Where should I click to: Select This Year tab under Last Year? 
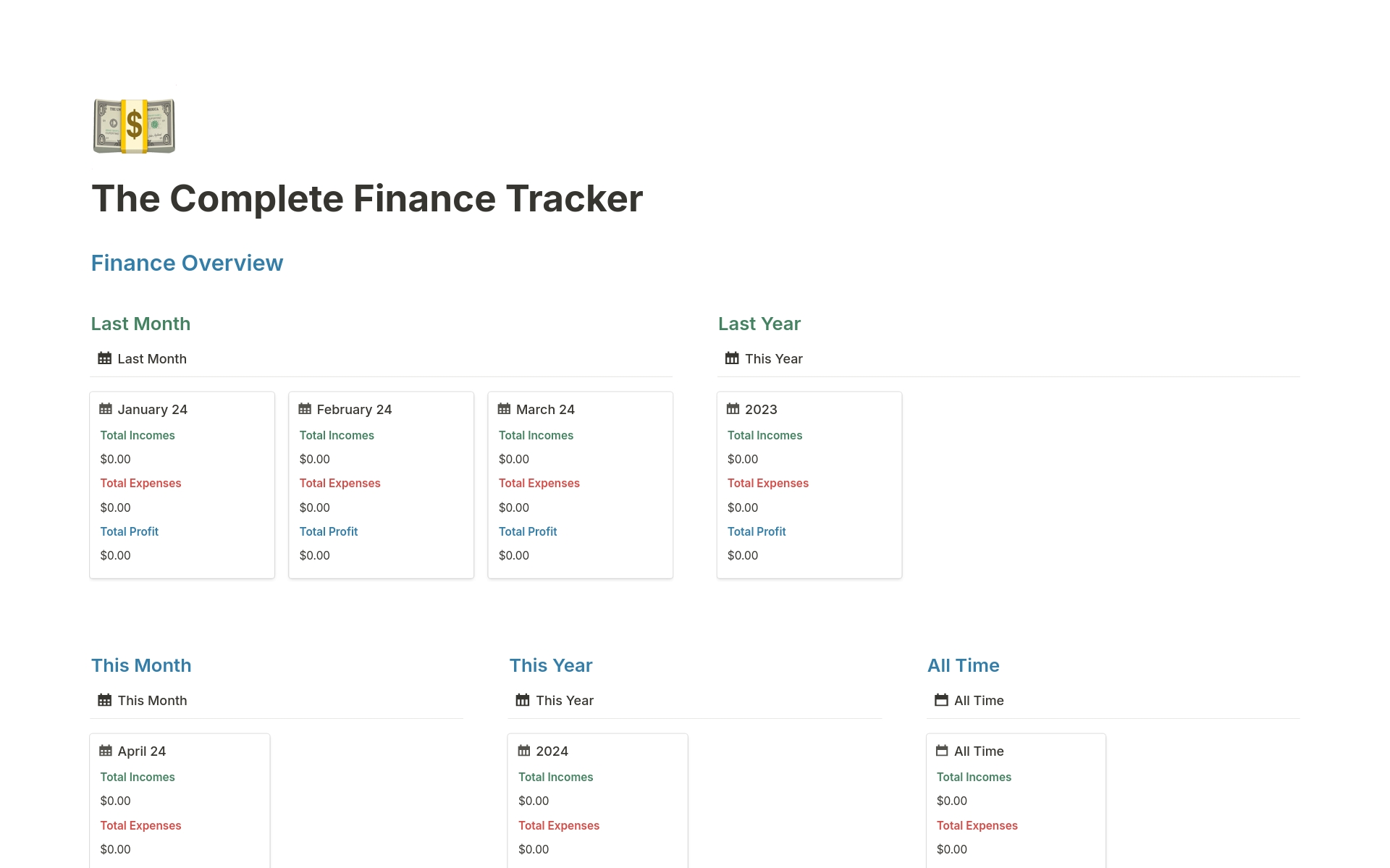pyautogui.click(x=764, y=359)
